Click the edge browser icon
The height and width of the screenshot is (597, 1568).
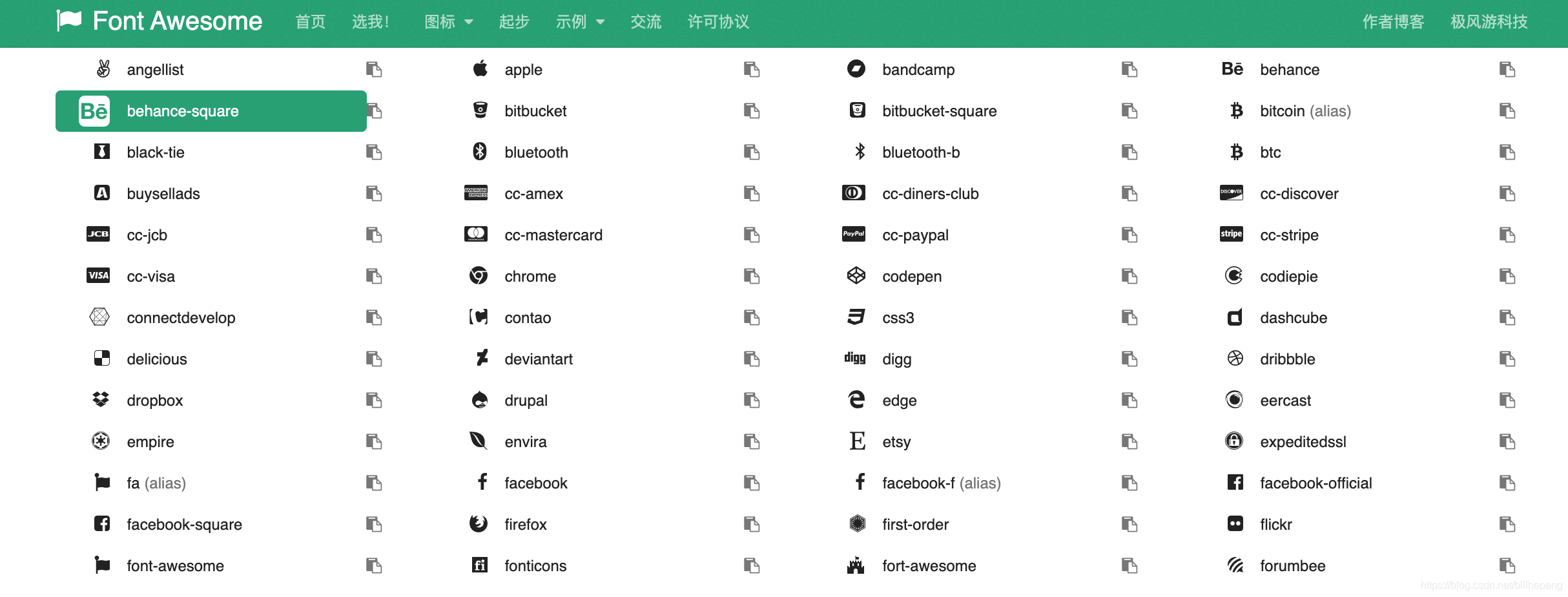[x=856, y=400]
